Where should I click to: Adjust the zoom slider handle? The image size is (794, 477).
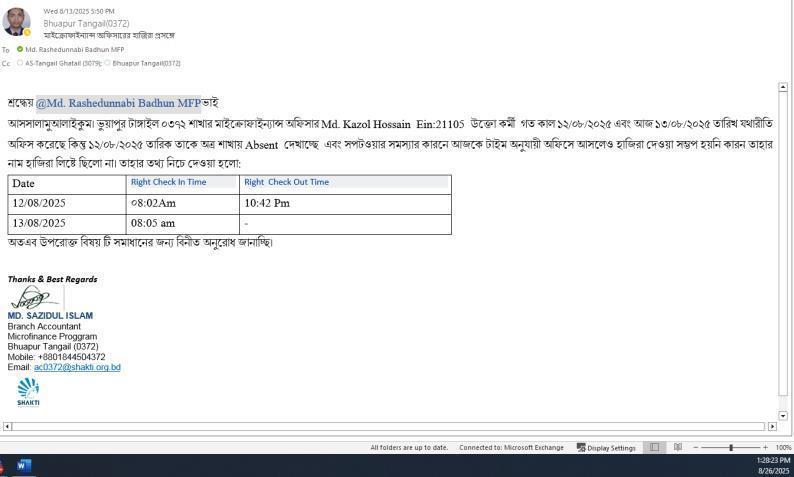[x=731, y=448]
